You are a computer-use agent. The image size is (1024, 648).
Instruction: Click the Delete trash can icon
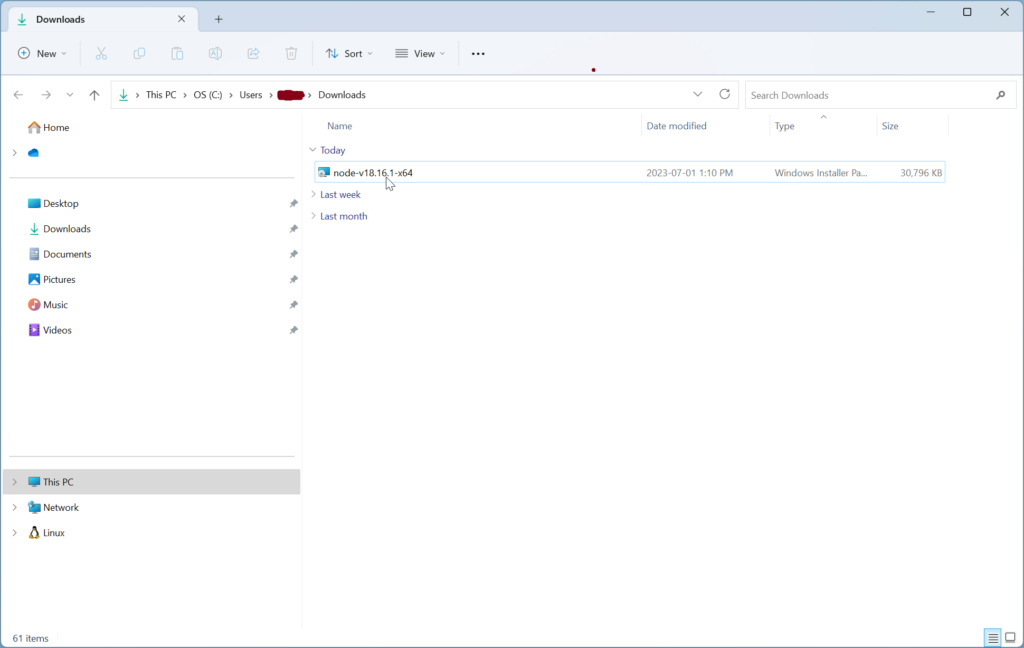click(x=291, y=54)
